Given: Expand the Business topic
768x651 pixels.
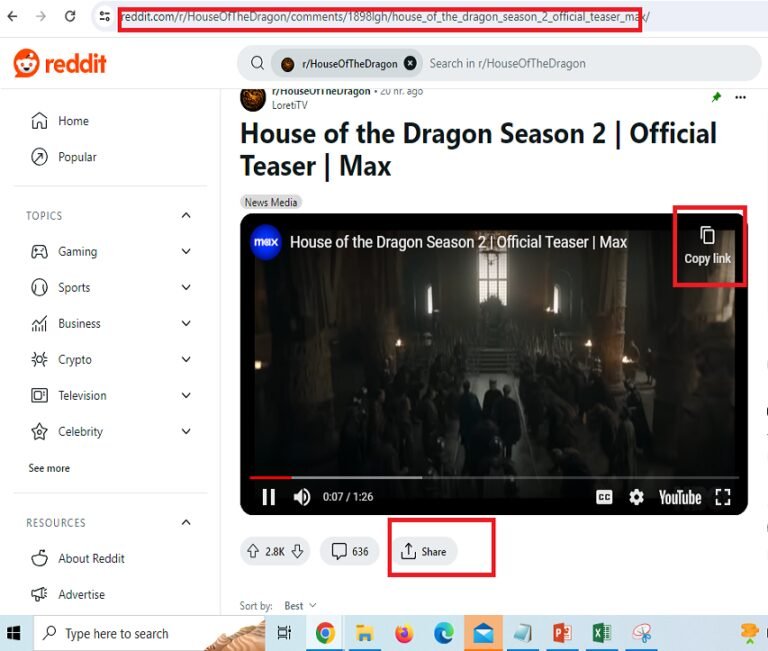Looking at the screenshot, I should pos(186,323).
